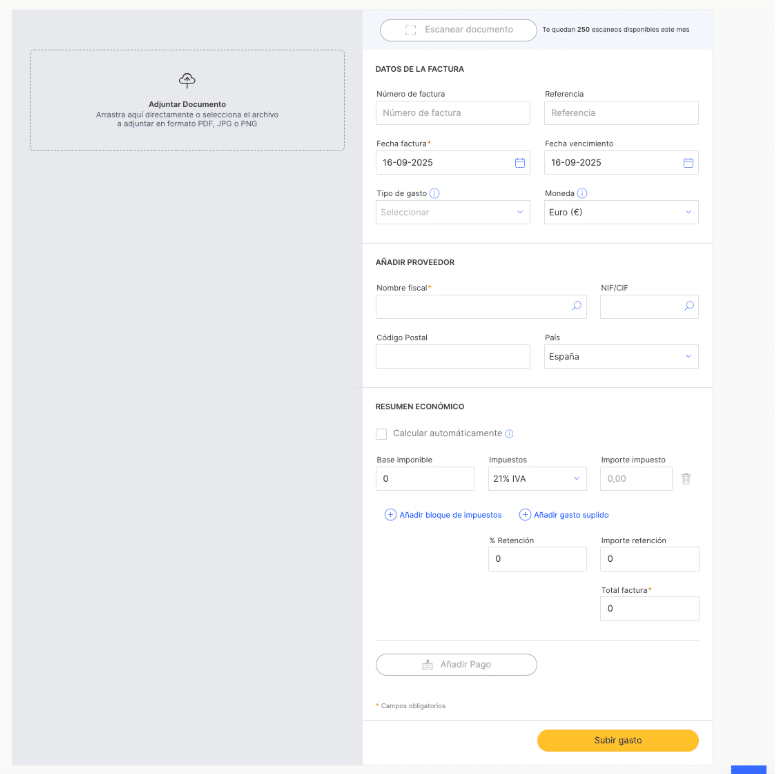Change 21% IVA tax dropdown
Viewport: 778px width, 774px height.
tap(537, 479)
